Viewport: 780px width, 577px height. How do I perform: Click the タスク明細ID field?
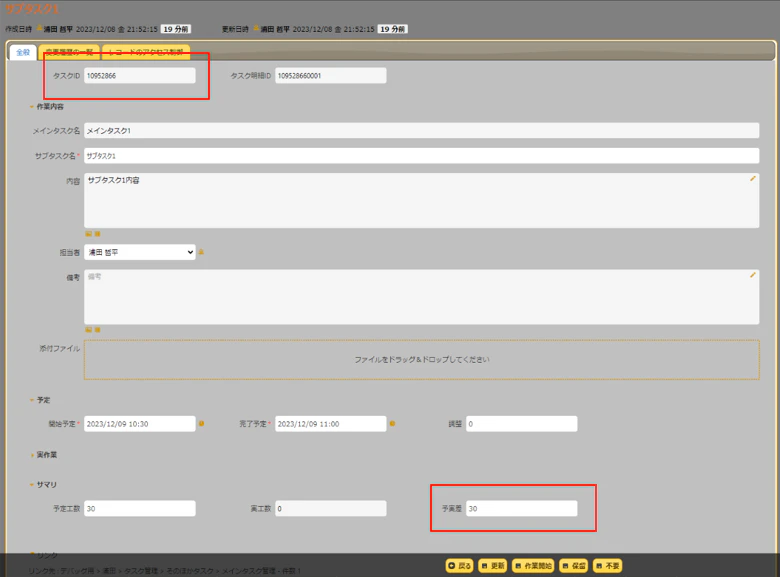click(330, 76)
